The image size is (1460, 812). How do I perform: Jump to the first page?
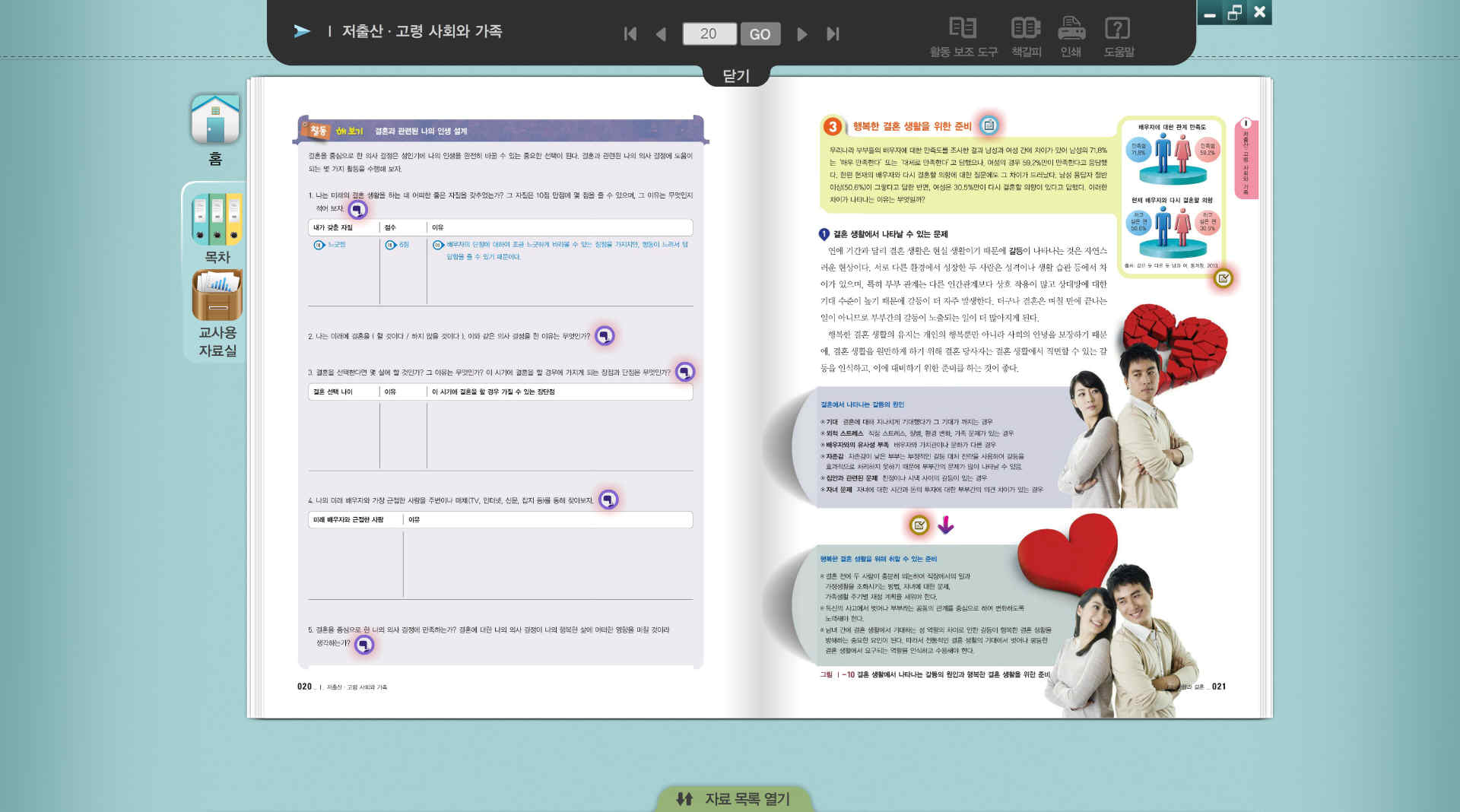tap(630, 34)
